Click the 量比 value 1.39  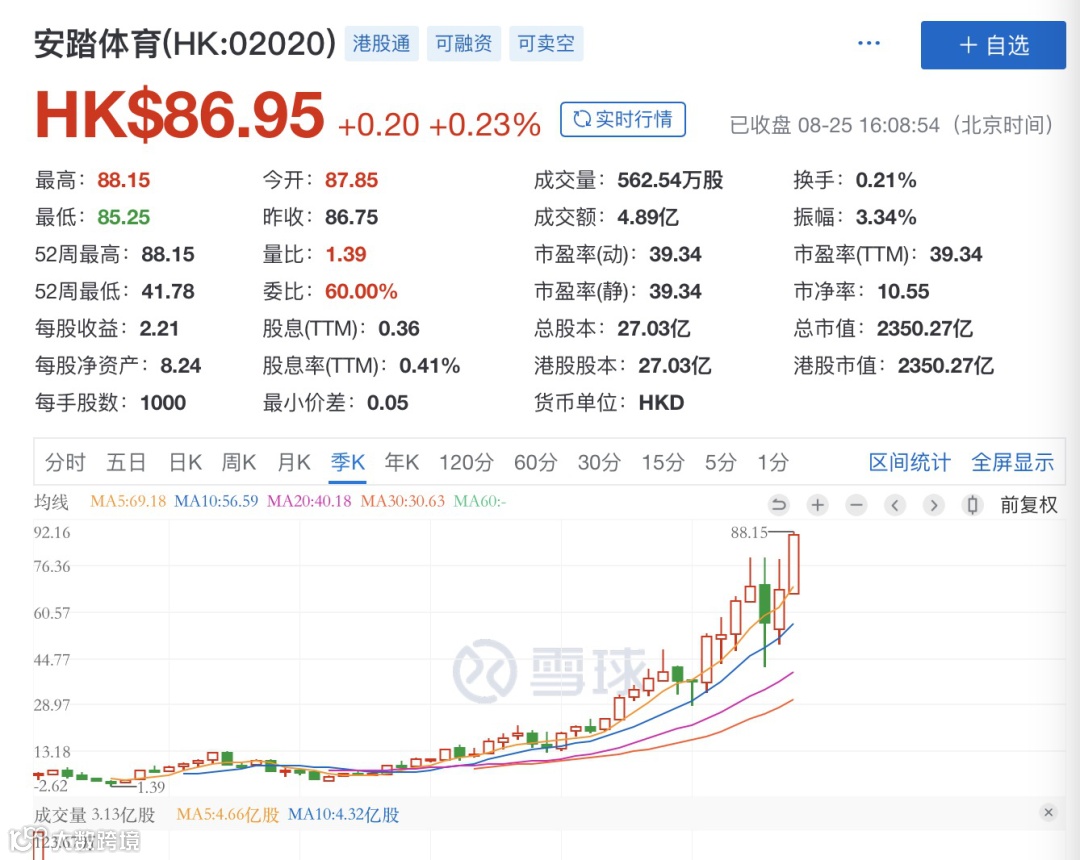346,255
